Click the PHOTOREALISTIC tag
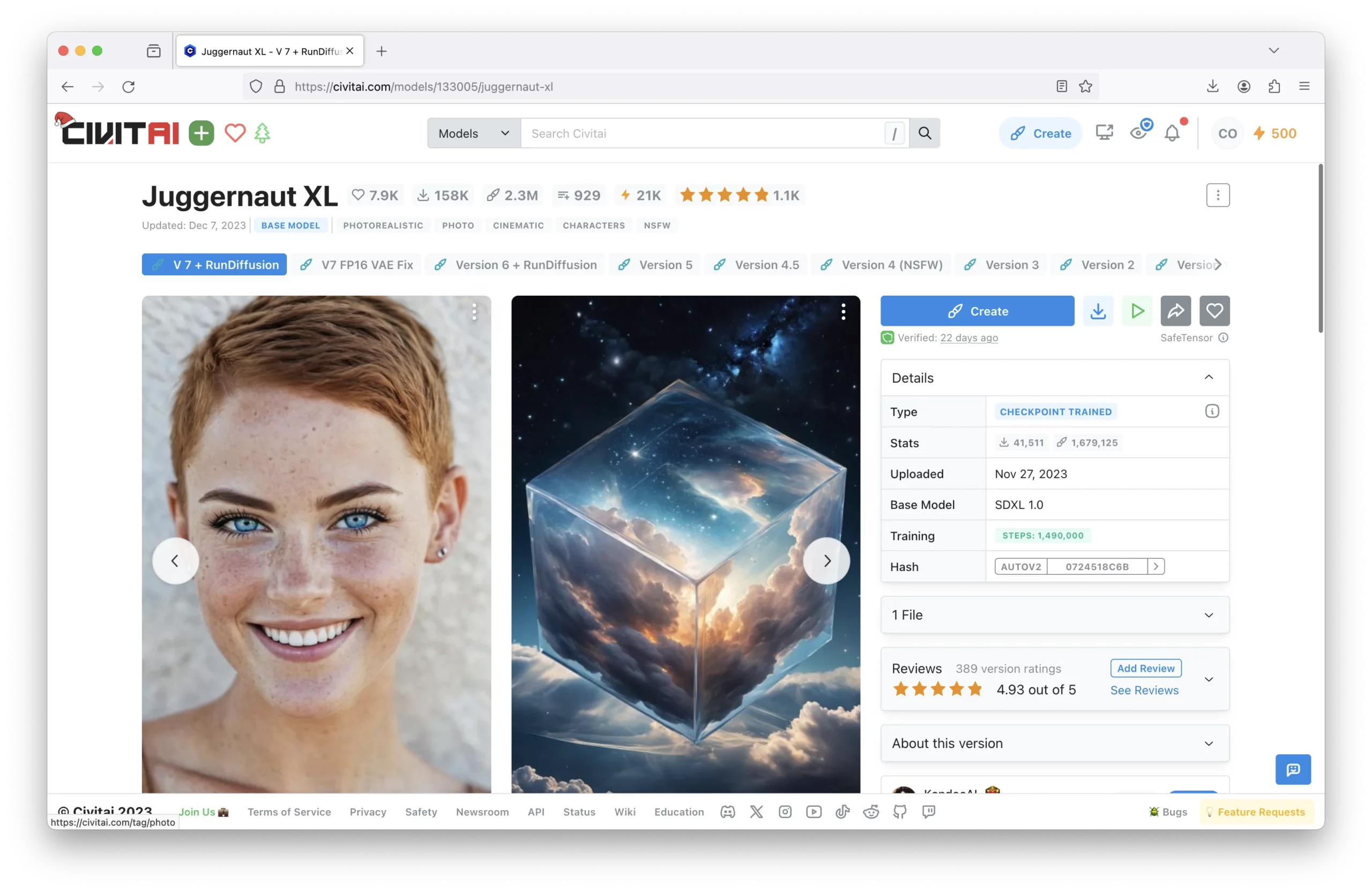Screen dimensions: 1372x892 383,226
